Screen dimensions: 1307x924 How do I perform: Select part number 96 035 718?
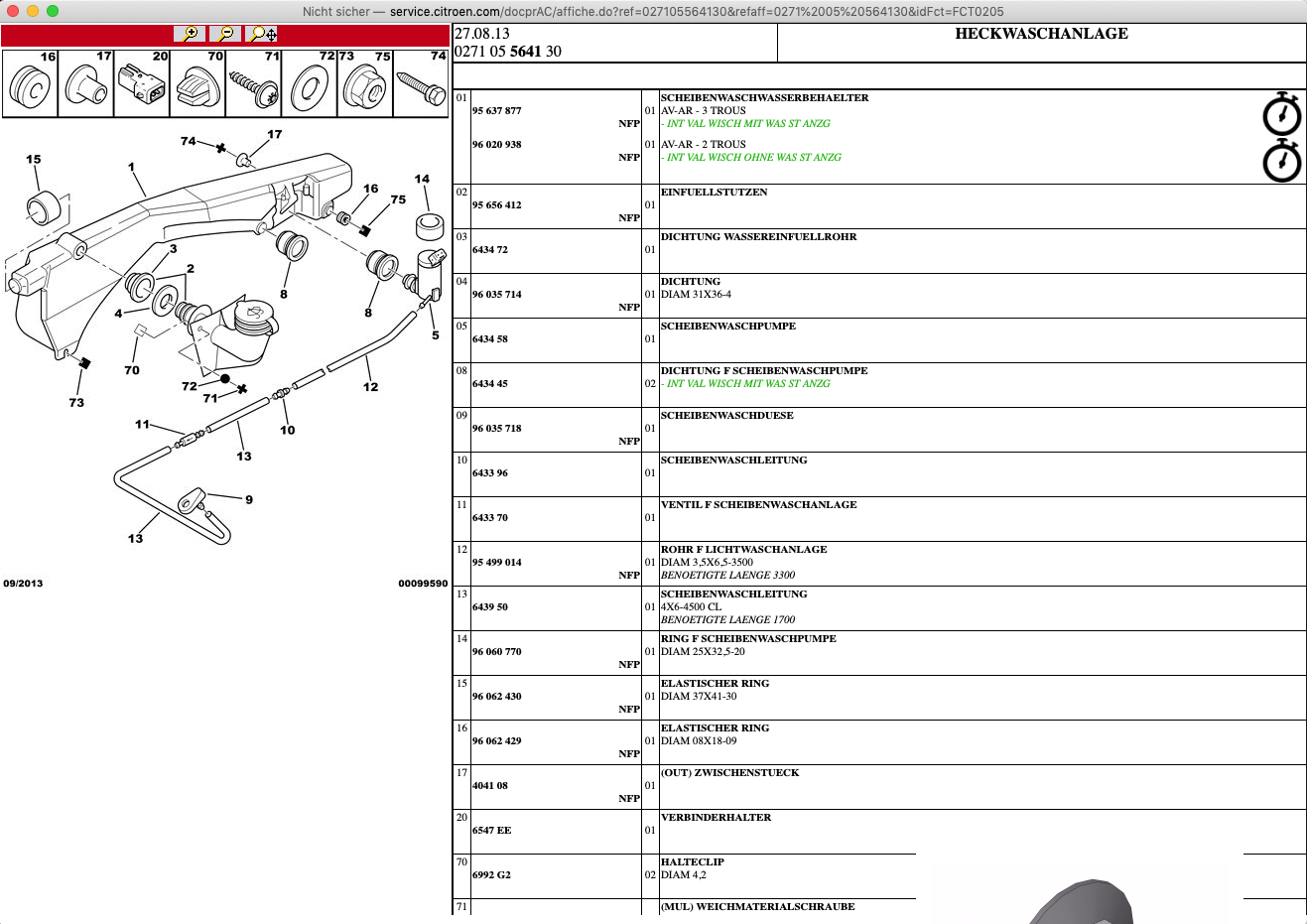(497, 428)
